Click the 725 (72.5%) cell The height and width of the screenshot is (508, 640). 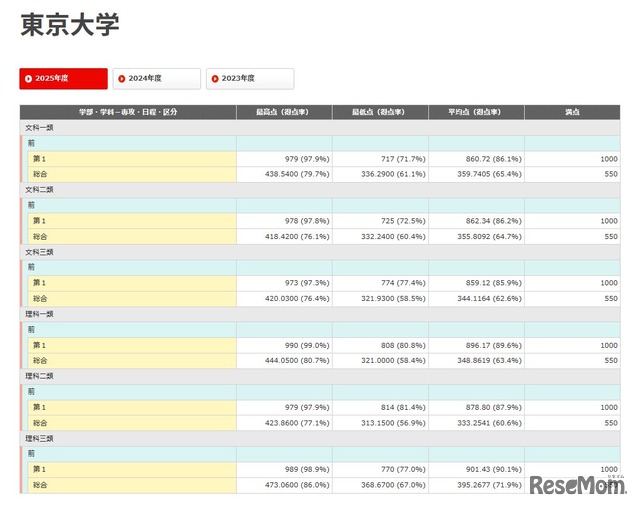(x=380, y=221)
